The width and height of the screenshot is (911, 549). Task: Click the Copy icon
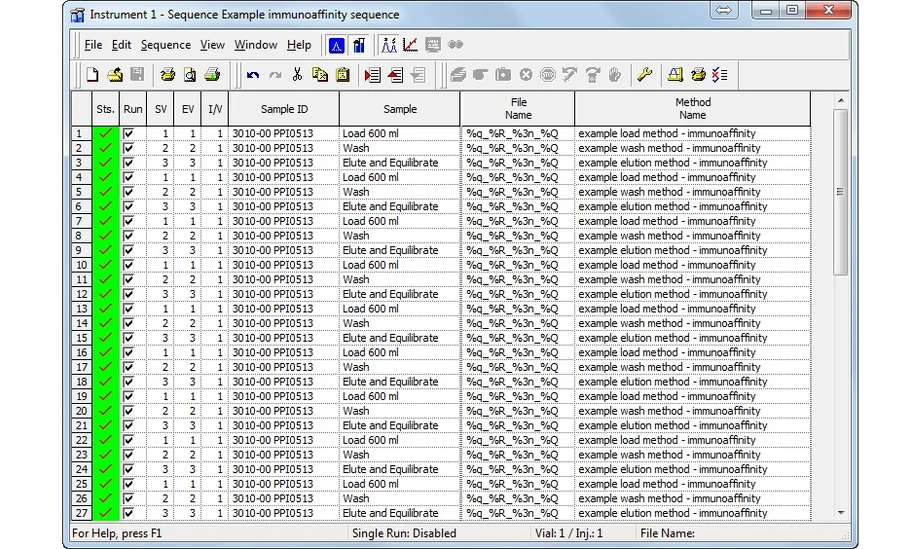coord(320,75)
